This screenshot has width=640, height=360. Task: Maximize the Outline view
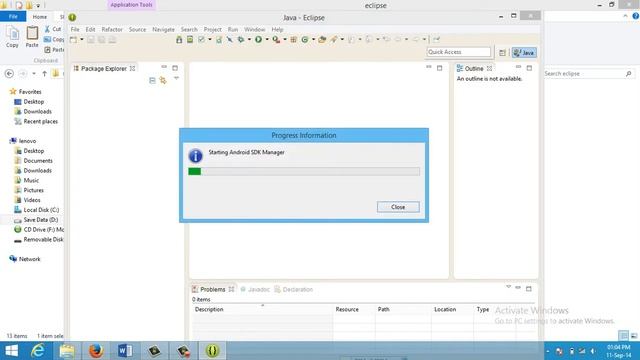click(x=529, y=68)
